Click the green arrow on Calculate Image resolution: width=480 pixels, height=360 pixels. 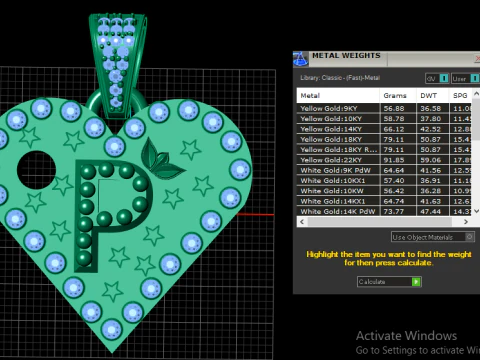[x=416, y=282]
